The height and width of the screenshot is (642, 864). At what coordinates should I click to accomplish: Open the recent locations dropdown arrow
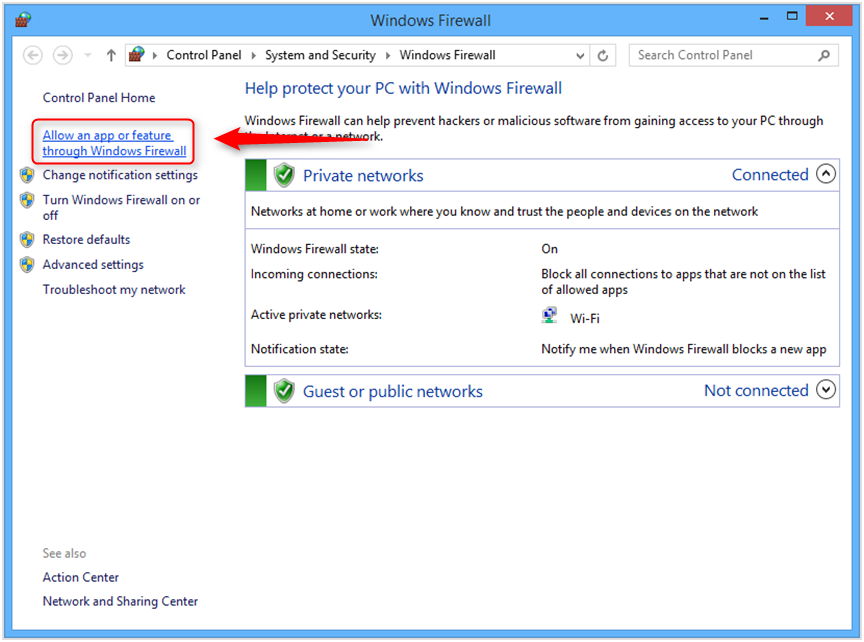[88, 55]
